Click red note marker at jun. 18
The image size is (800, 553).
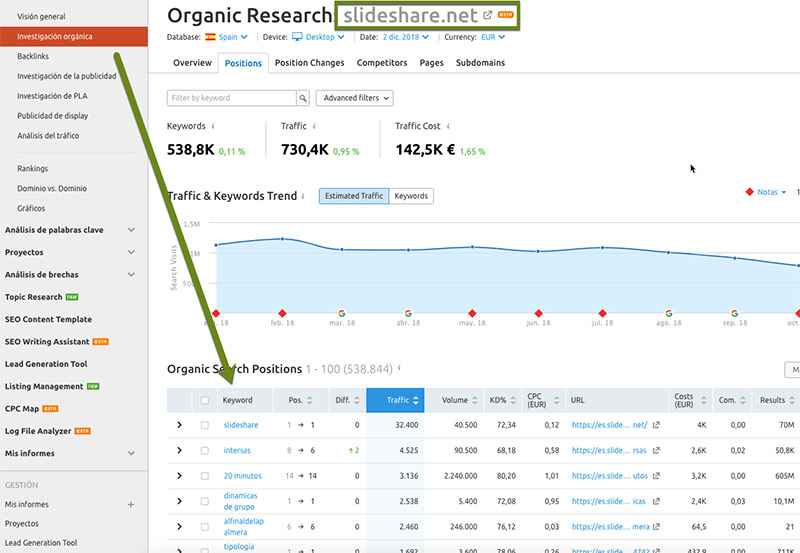[538, 313]
